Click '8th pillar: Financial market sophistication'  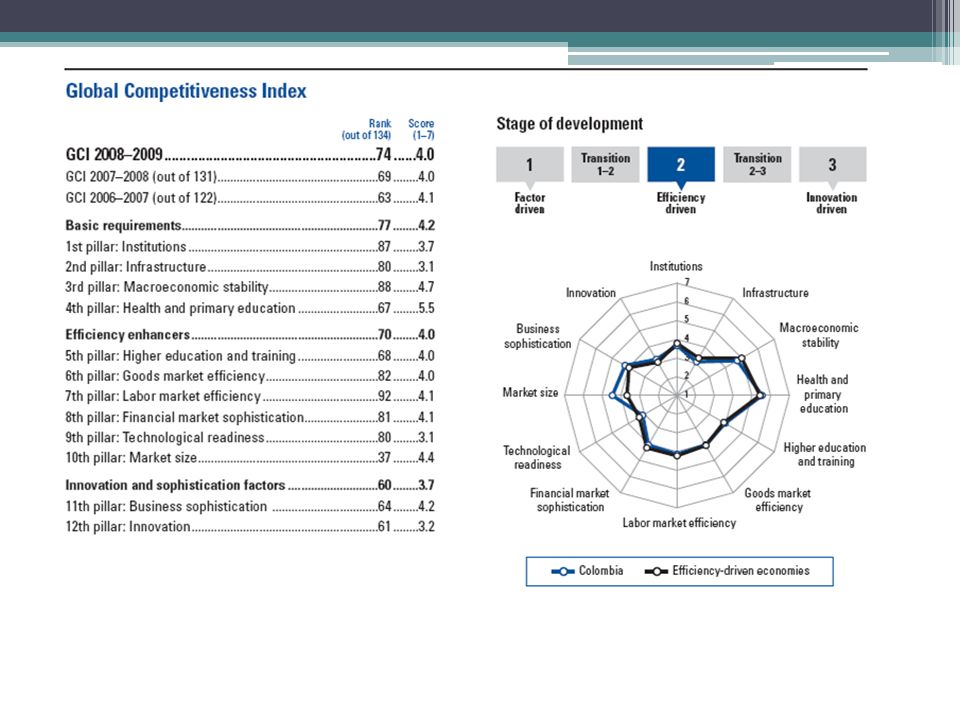coord(184,417)
